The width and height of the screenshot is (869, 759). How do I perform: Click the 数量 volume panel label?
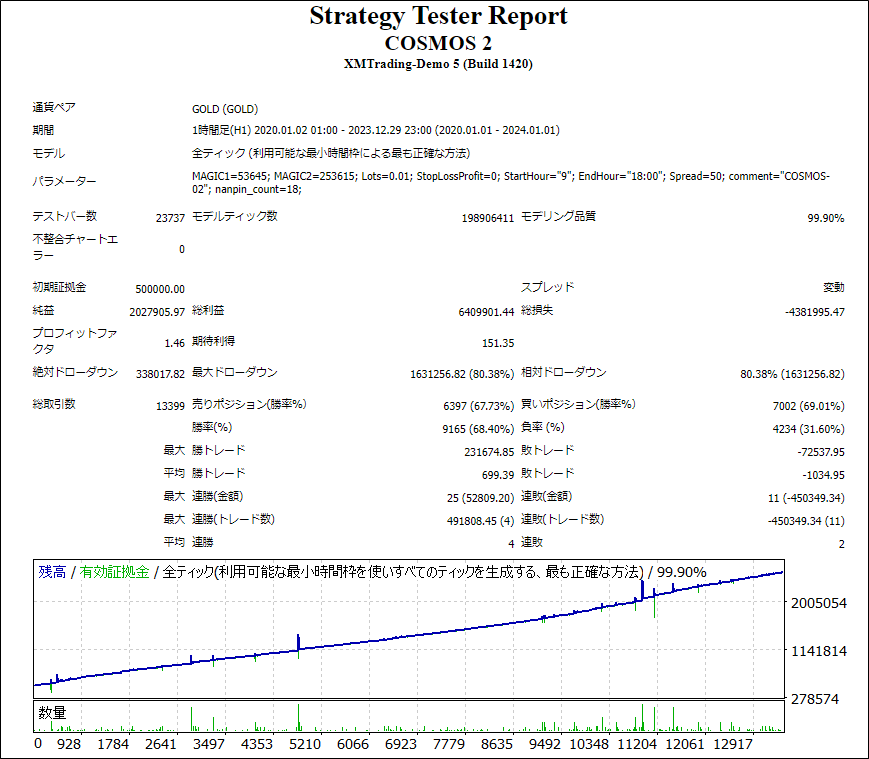pyautogui.click(x=52, y=713)
